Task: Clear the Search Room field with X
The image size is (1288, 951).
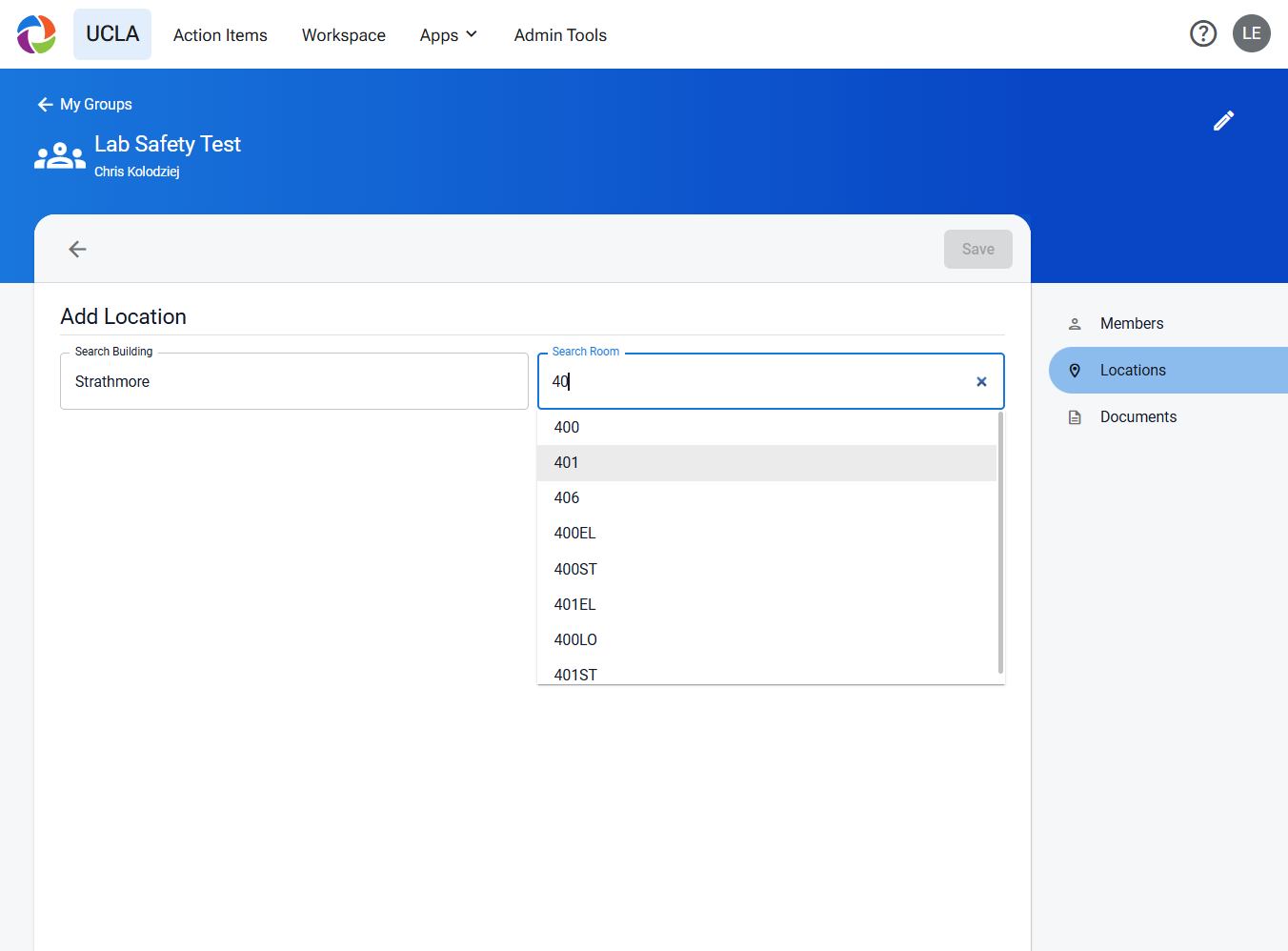Action: click(981, 381)
